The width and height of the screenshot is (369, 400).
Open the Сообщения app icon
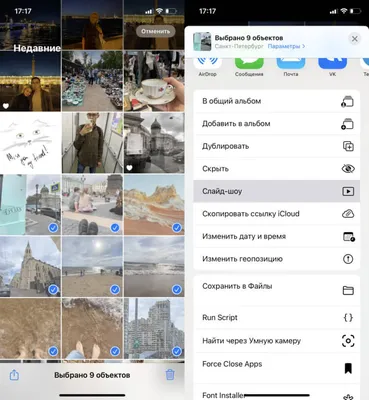(249, 63)
